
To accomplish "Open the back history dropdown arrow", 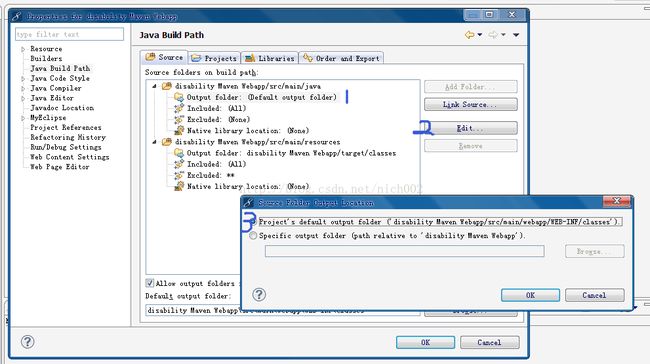I will click(x=480, y=35).
